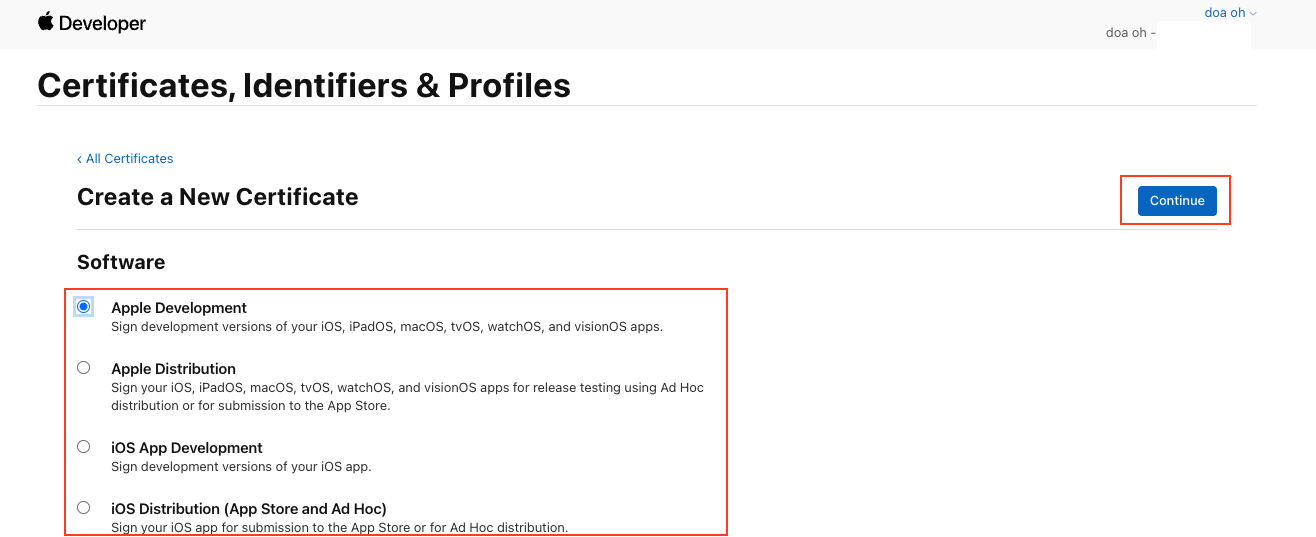Click the 'doa oh -' team name text

pyautogui.click(x=1131, y=33)
